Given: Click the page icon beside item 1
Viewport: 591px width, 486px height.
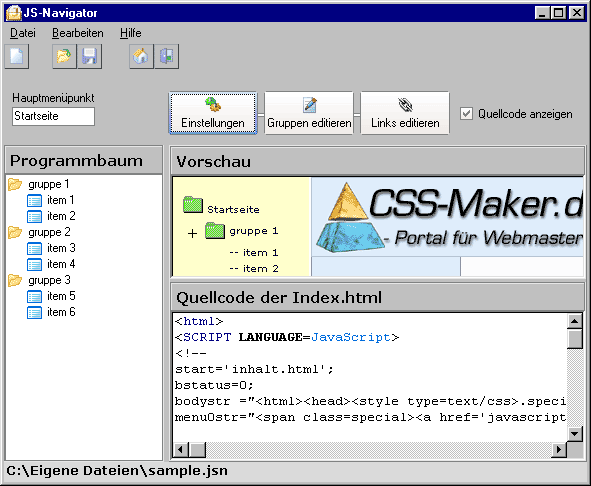Looking at the screenshot, I should tap(34, 200).
